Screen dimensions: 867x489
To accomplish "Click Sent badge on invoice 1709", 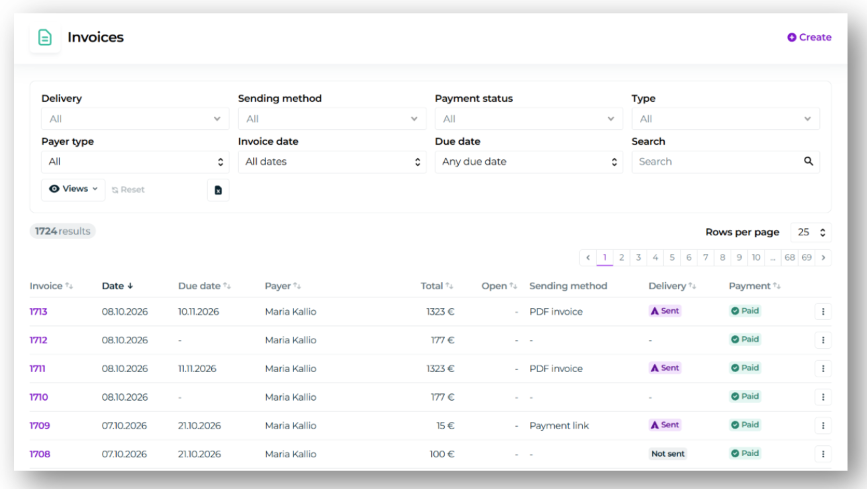I will (665, 425).
